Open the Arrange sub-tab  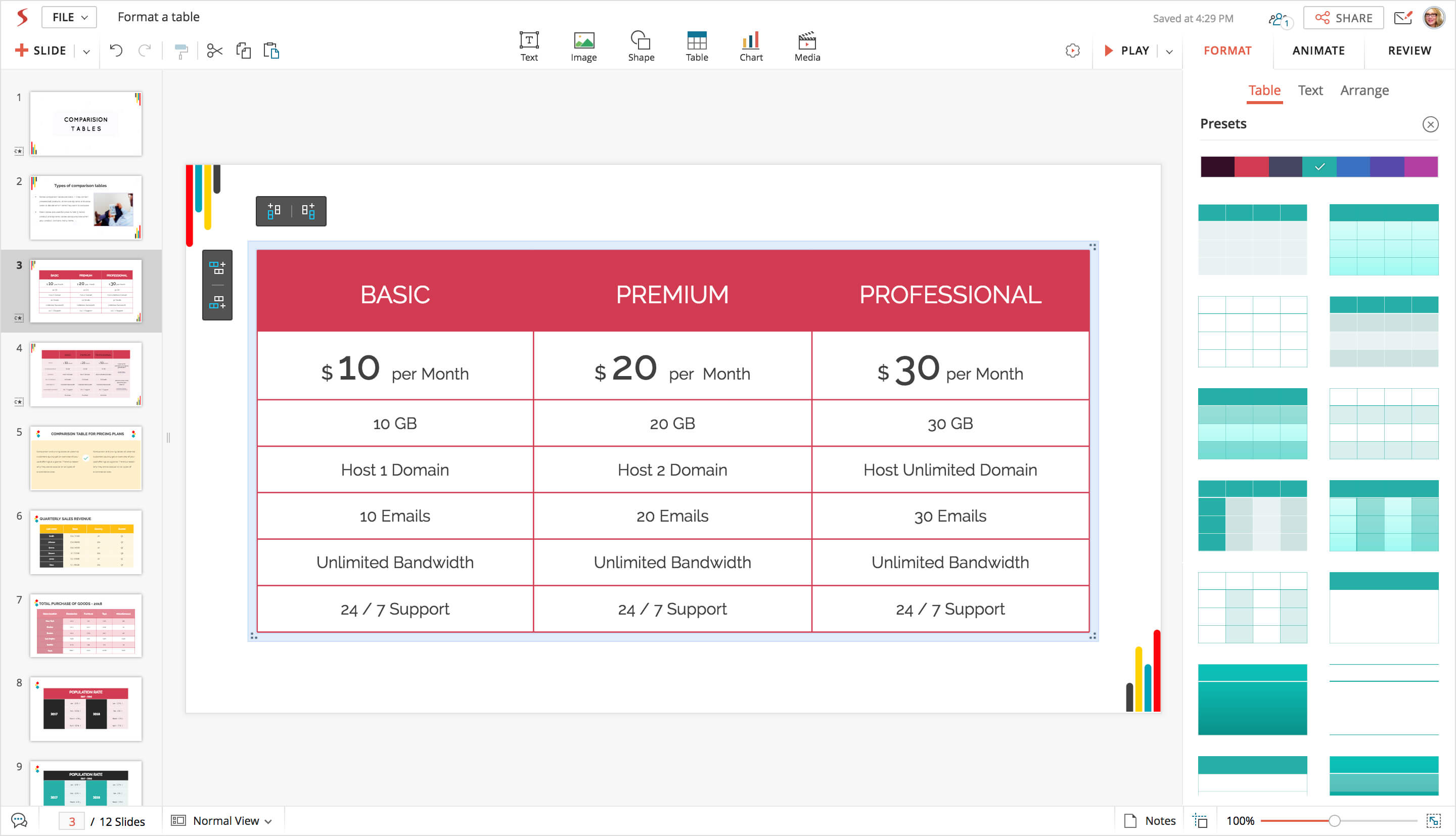(x=1364, y=90)
